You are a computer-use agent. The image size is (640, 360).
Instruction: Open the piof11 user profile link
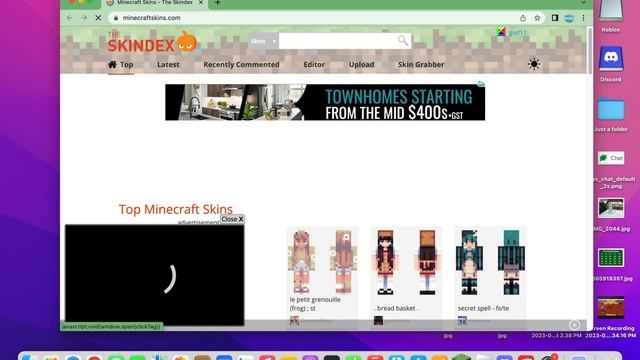[517, 32]
